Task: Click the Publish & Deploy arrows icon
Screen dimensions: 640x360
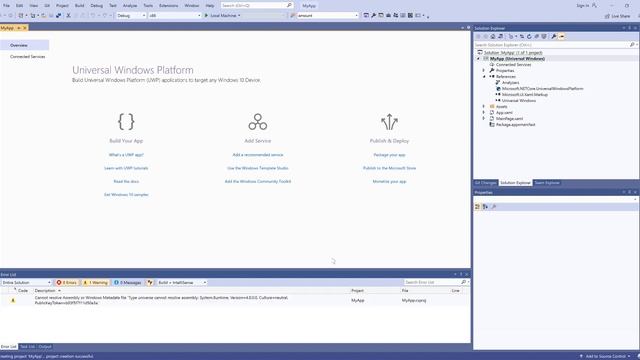Action: 389,122
